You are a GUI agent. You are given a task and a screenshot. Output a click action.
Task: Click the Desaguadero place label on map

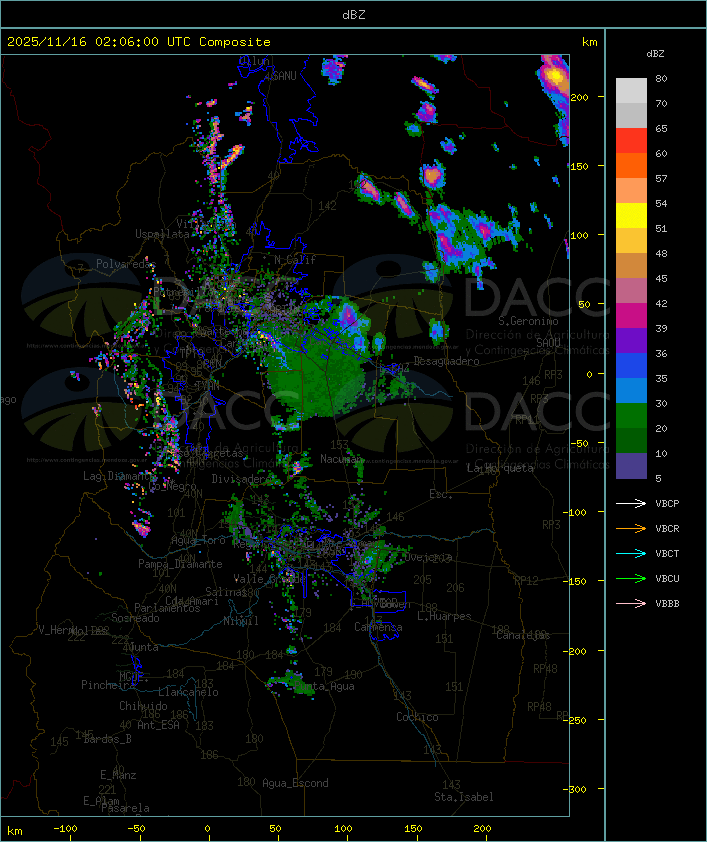446,361
